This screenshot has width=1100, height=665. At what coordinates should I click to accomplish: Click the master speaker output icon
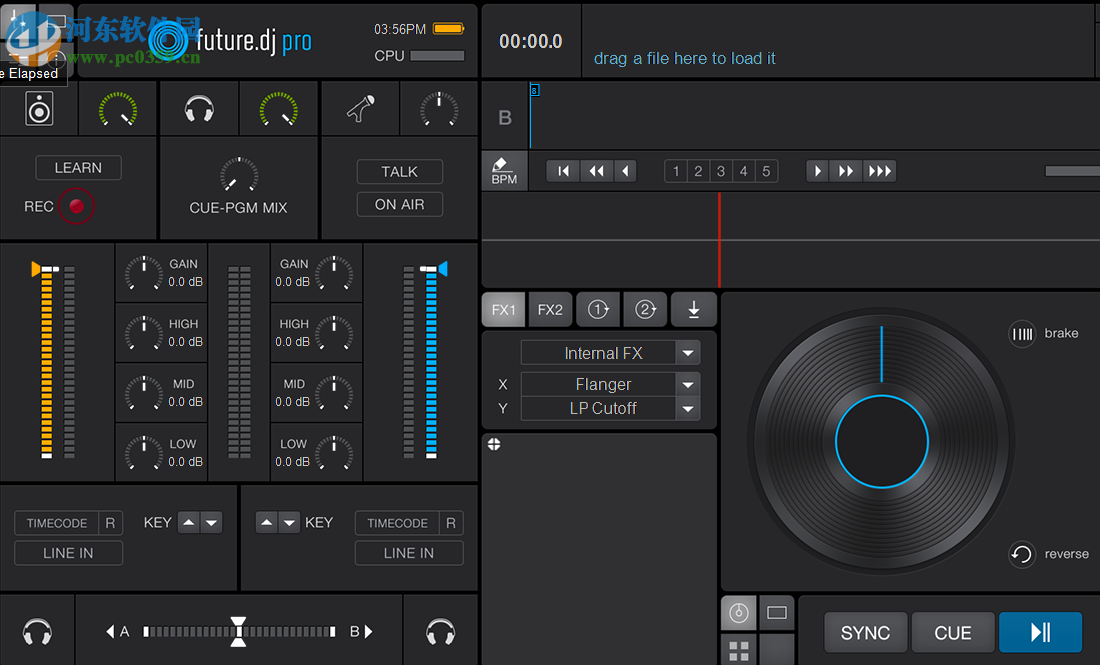(x=39, y=108)
